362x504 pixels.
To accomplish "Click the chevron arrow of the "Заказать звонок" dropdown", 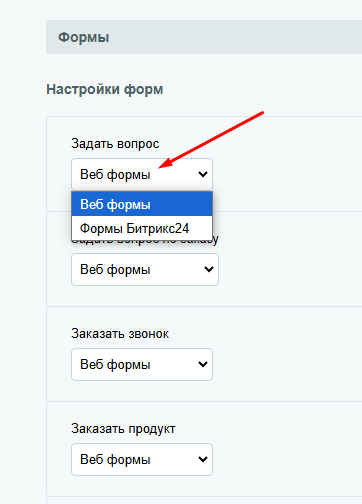I will tap(203, 364).
